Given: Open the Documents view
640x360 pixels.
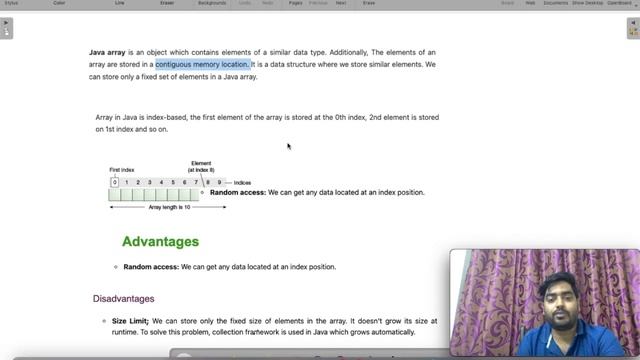Looking at the screenshot, I should 556,3.
